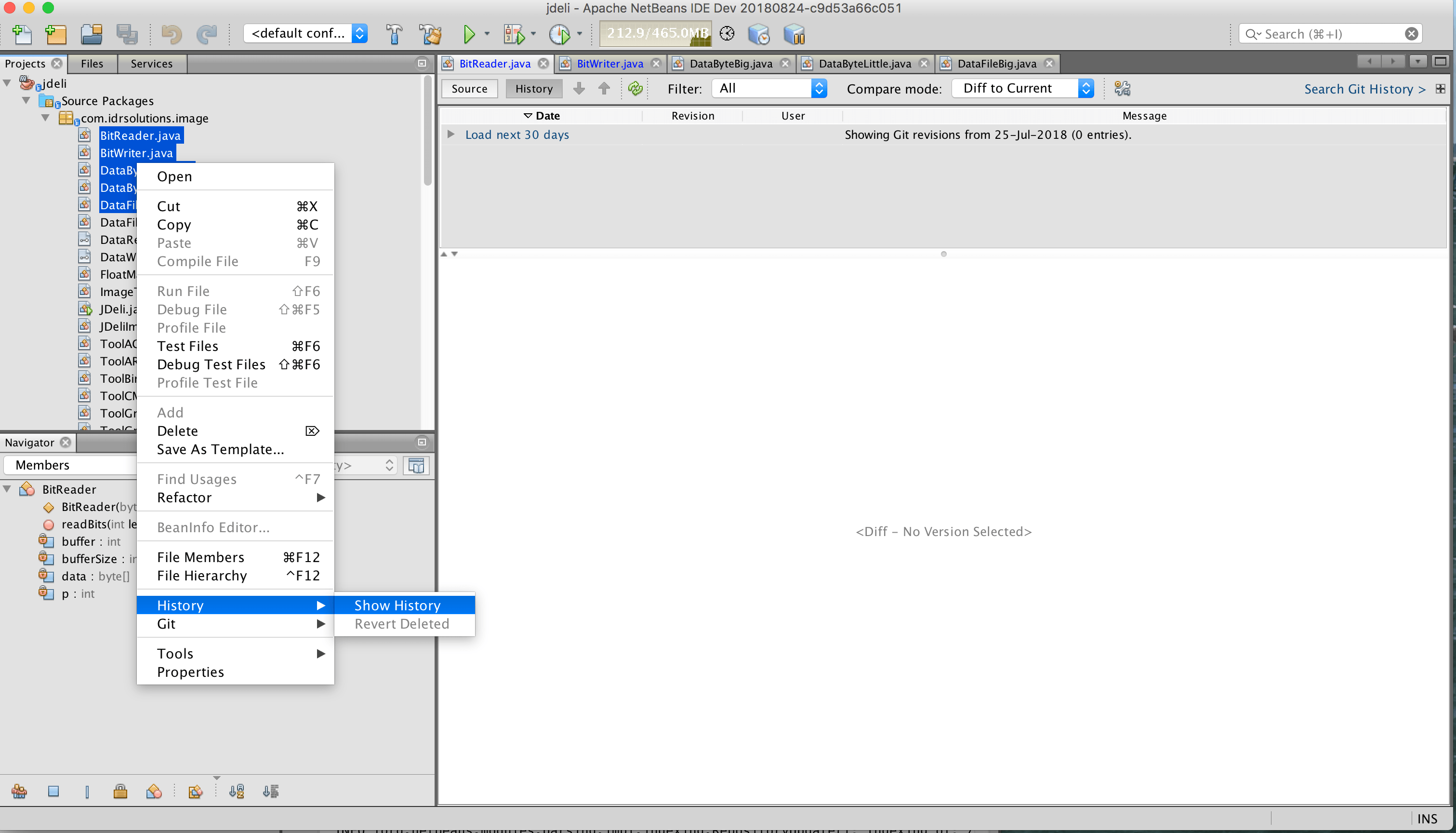Image resolution: width=1456 pixels, height=833 pixels.
Task: Run the project with green play icon
Action: click(x=469, y=34)
